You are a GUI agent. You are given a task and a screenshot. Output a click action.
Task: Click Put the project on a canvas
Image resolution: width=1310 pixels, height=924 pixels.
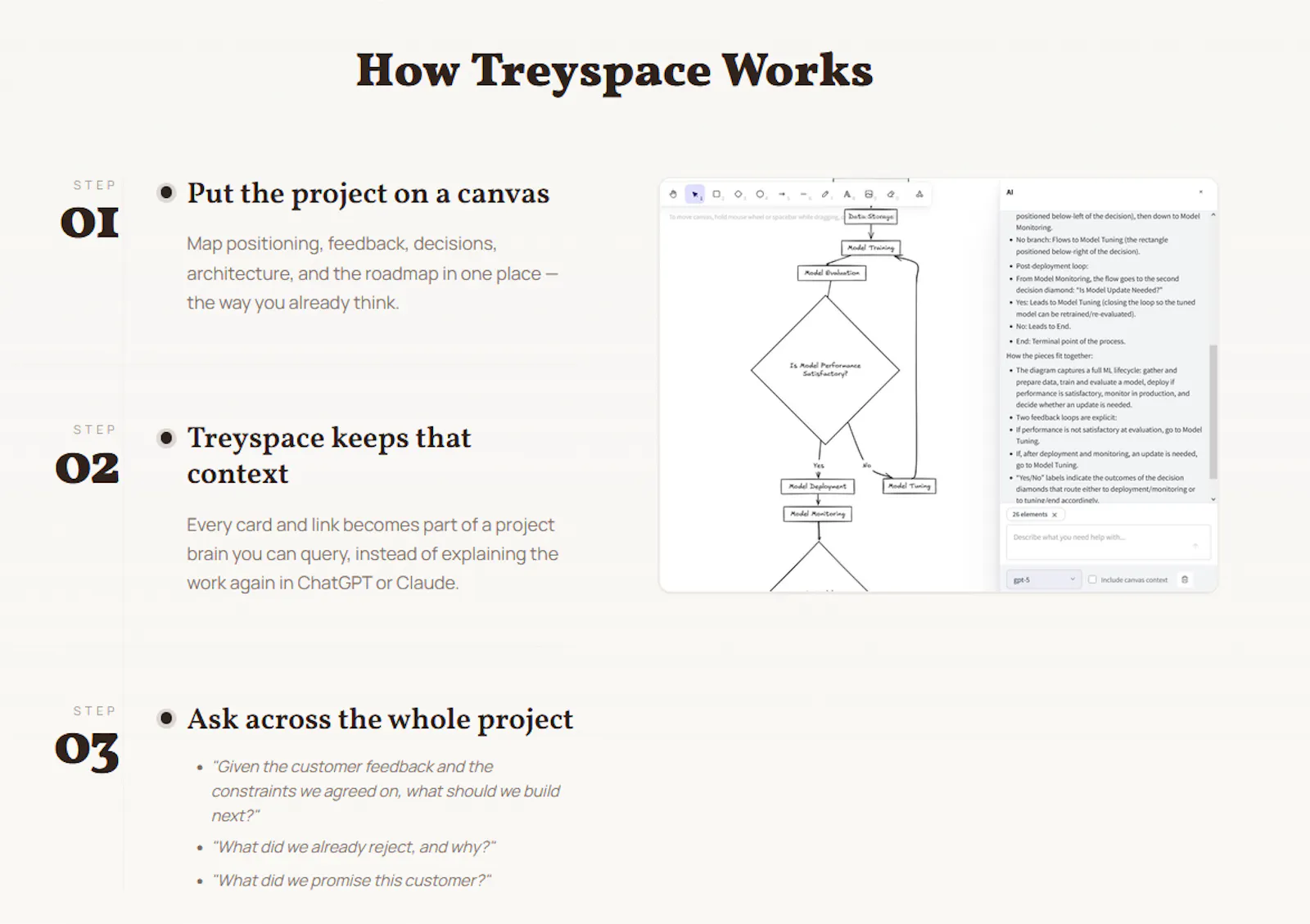(368, 194)
